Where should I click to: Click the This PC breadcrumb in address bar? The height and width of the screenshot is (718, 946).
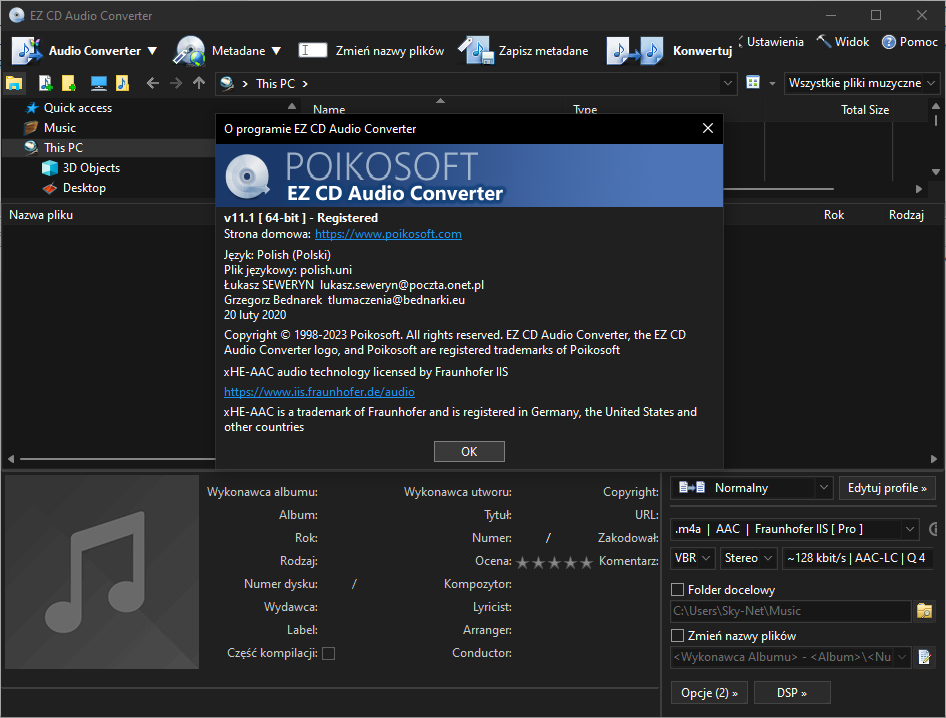click(275, 83)
